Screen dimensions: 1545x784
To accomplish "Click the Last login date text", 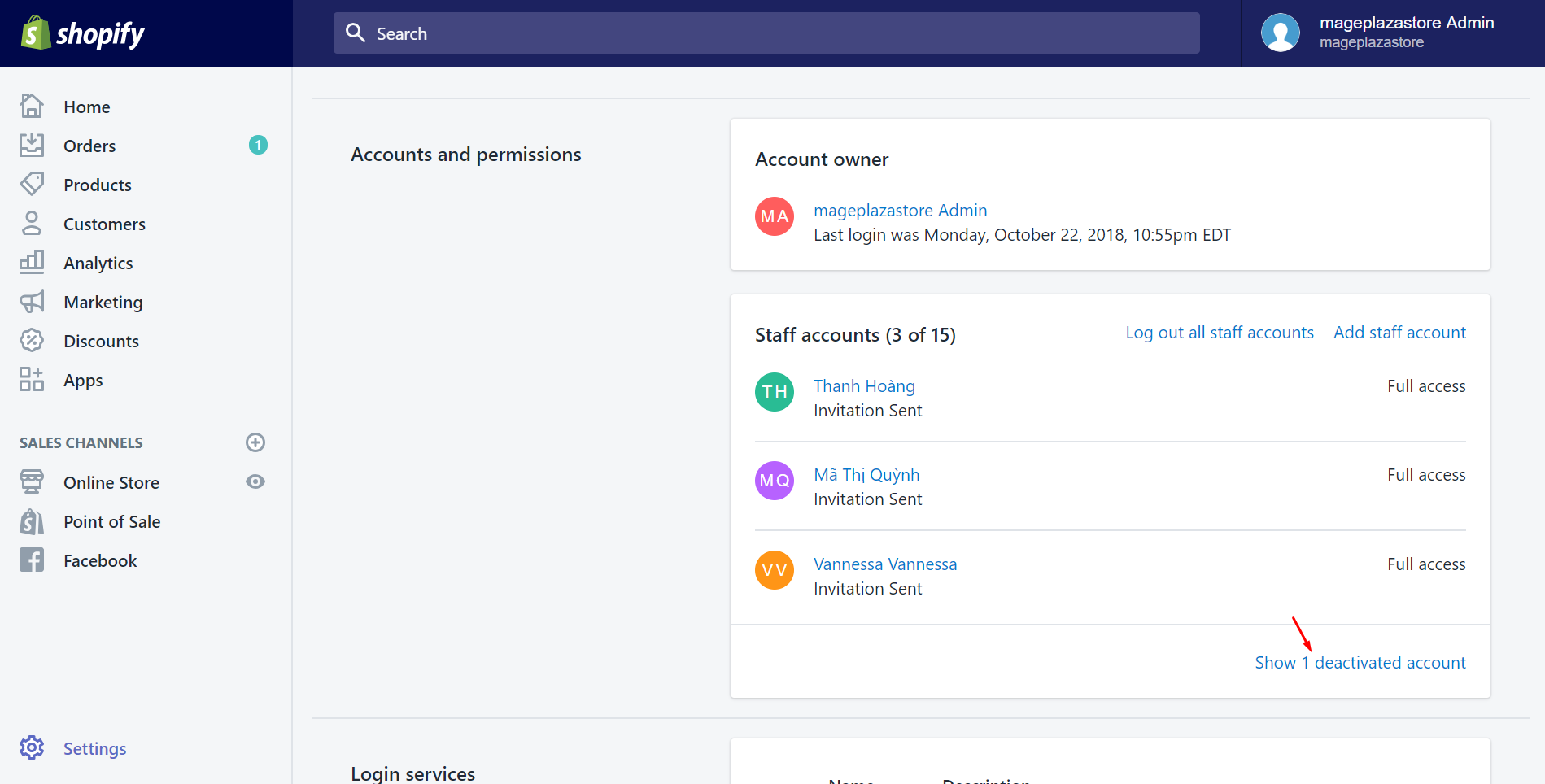I will (x=1022, y=235).
